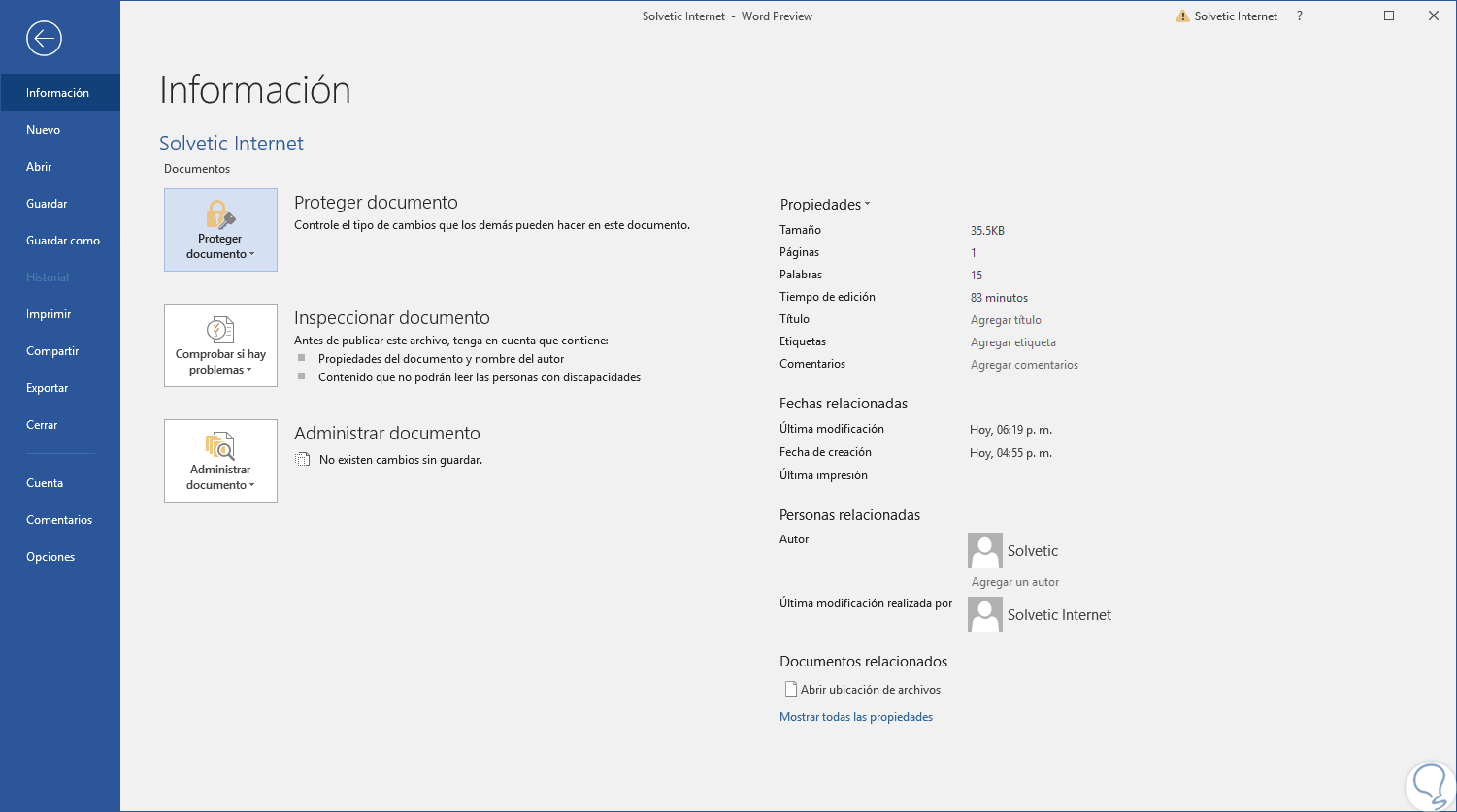The width and height of the screenshot is (1457, 812).
Task: Close the Word Preview window
Action: pyautogui.click(x=1434, y=16)
